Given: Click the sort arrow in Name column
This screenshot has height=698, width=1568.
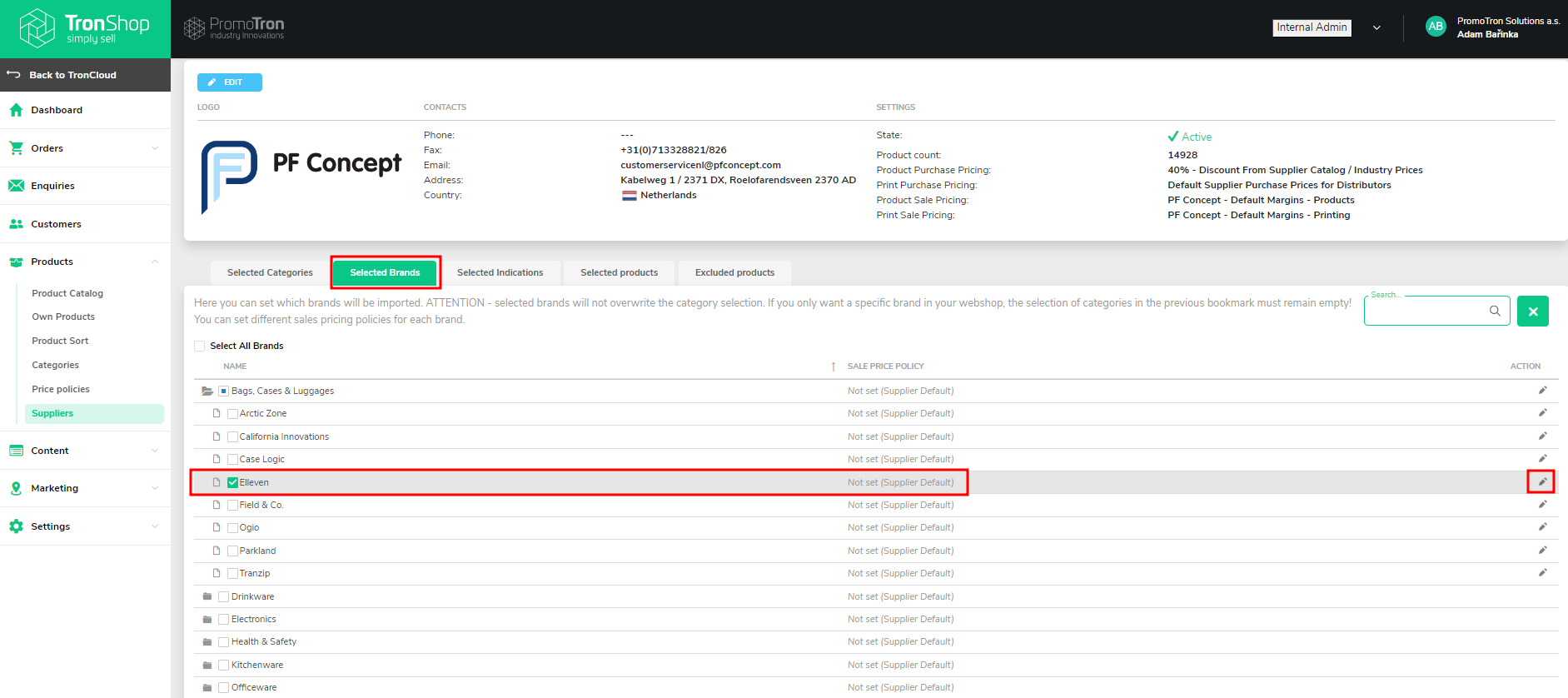Looking at the screenshot, I should tap(833, 366).
